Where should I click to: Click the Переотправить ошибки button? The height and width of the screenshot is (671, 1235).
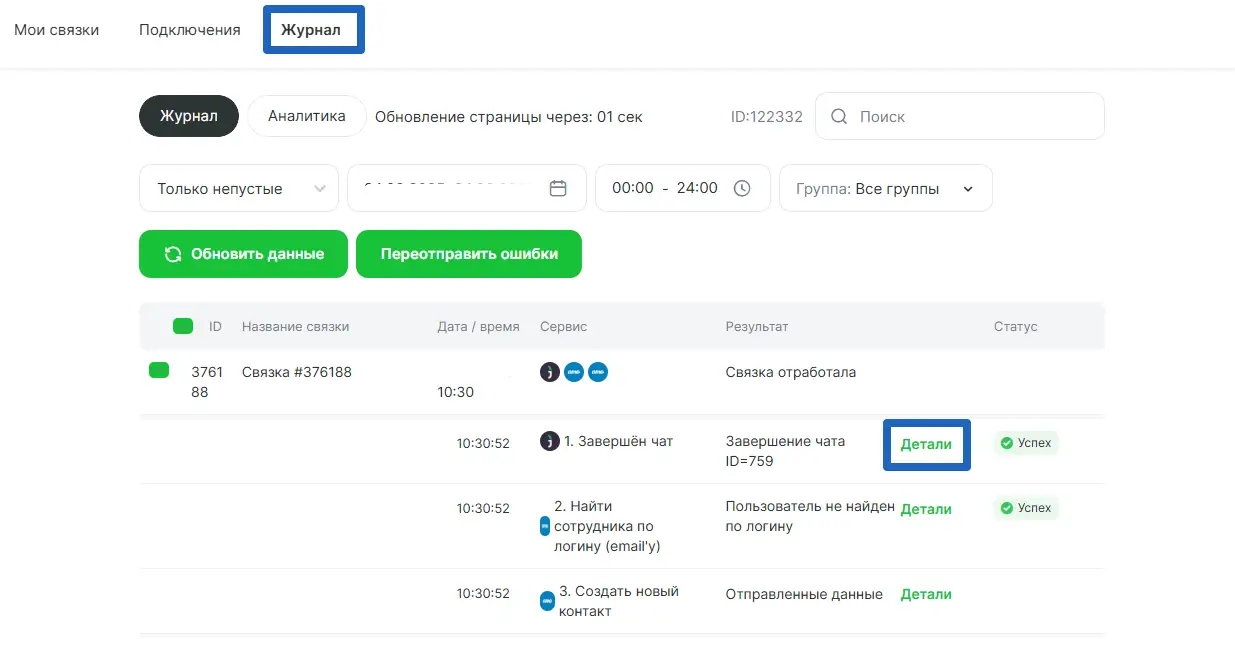point(469,254)
